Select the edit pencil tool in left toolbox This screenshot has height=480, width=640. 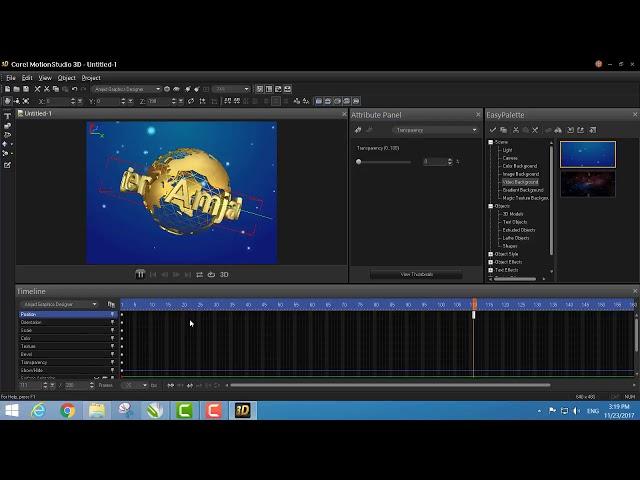coord(7,165)
